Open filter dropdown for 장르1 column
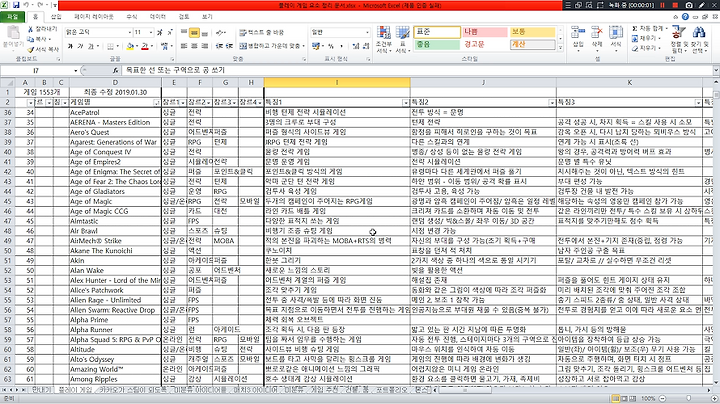The width and height of the screenshot is (720, 404). click(x=183, y=102)
